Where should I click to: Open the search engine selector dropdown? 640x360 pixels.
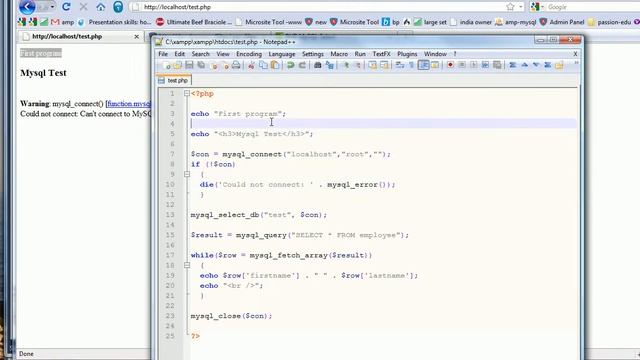point(537,7)
